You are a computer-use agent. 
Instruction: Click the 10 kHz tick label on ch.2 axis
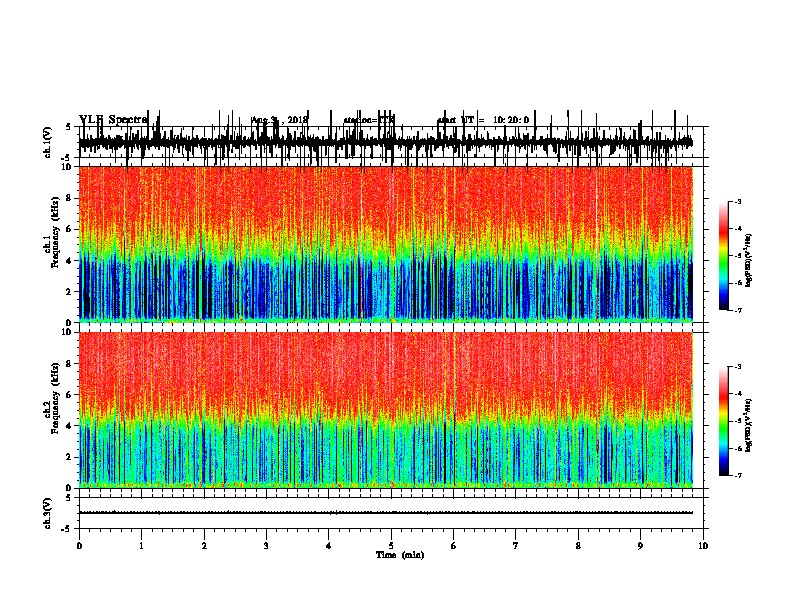pos(67,332)
